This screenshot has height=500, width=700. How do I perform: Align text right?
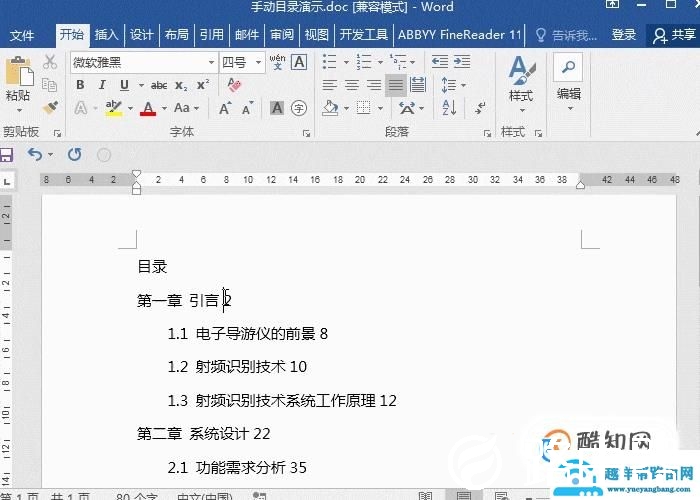click(374, 85)
